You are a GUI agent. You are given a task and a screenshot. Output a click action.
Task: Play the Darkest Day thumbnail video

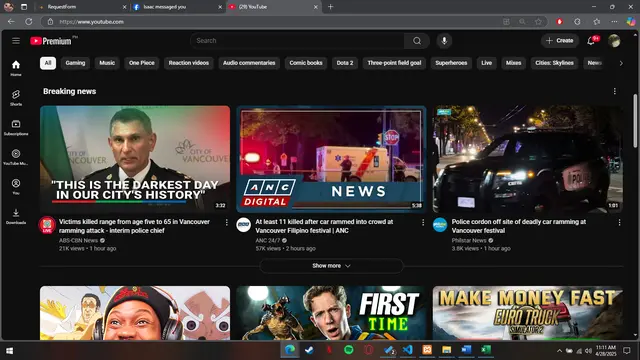[x=135, y=159]
